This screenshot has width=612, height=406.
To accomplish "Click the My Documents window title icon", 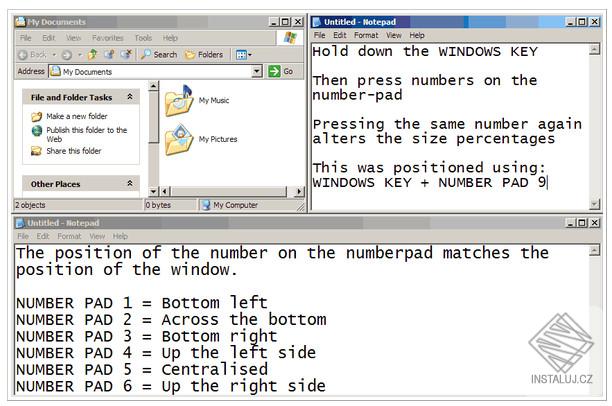I will coord(20,22).
